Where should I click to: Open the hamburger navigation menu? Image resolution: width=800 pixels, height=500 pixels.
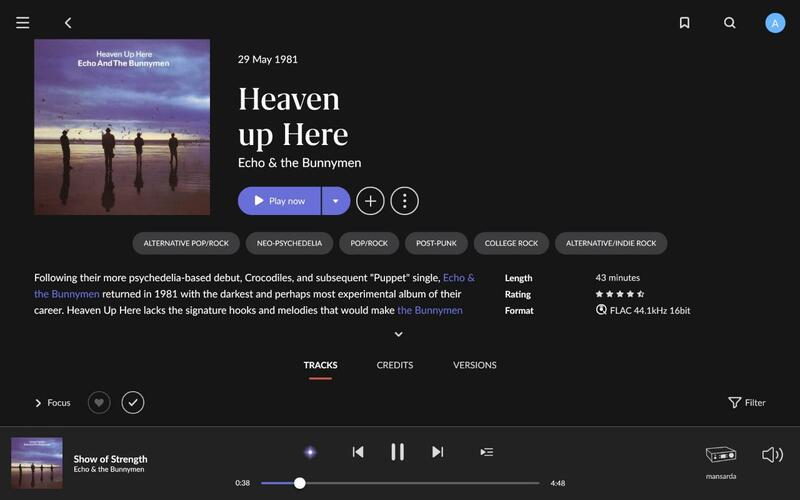pyautogui.click(x=22, y=22)
